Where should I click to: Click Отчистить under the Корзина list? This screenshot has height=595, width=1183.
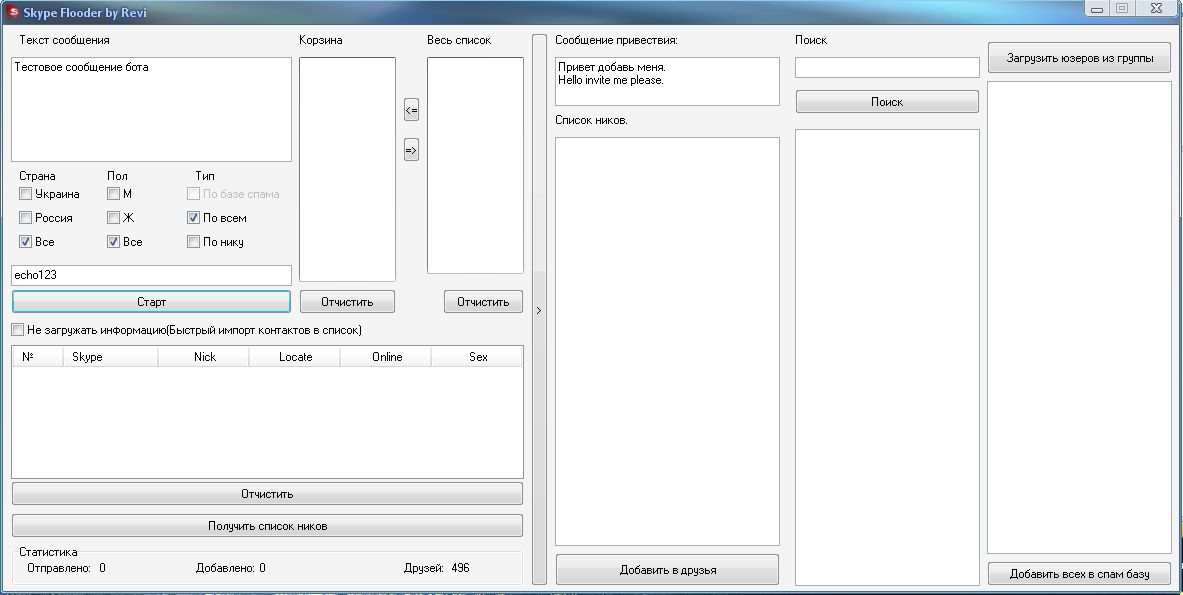pyautogui.click(x=347, y=302)
